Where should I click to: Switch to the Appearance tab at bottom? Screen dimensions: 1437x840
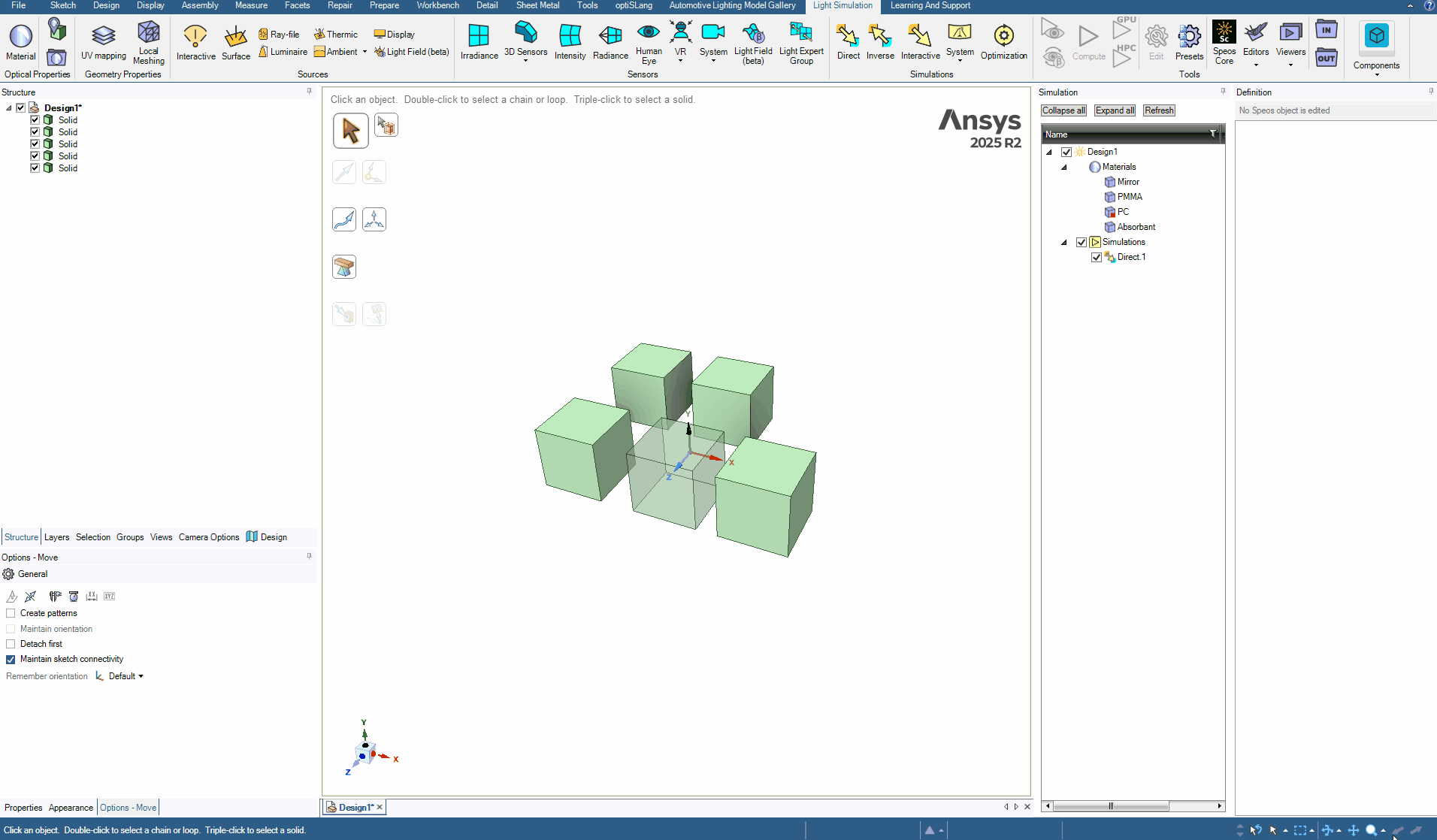pyautogui.click(x=71, y=808)
